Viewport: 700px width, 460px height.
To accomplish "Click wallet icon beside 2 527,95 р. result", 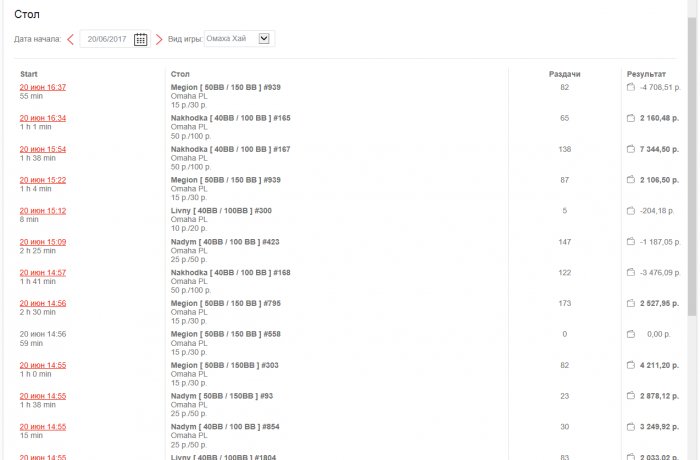I will pos(630,303).
